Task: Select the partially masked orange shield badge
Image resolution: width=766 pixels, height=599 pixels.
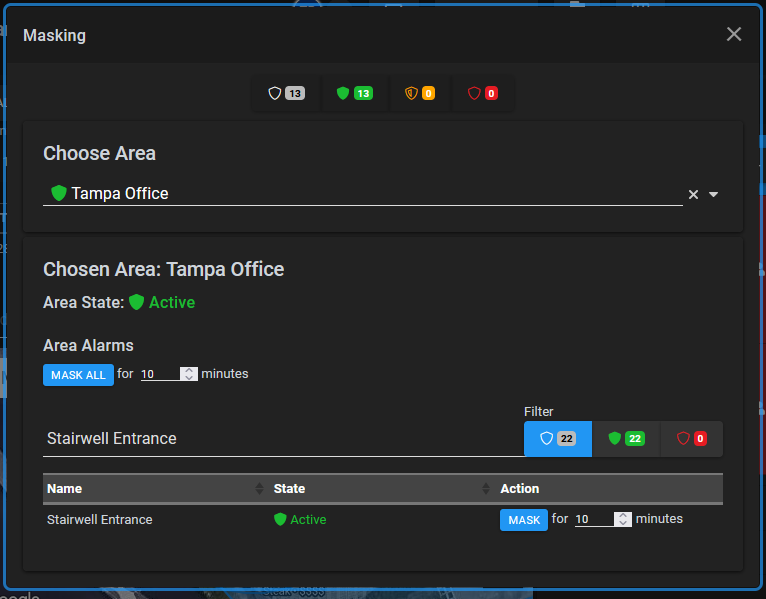Action: tap(420, 93)
